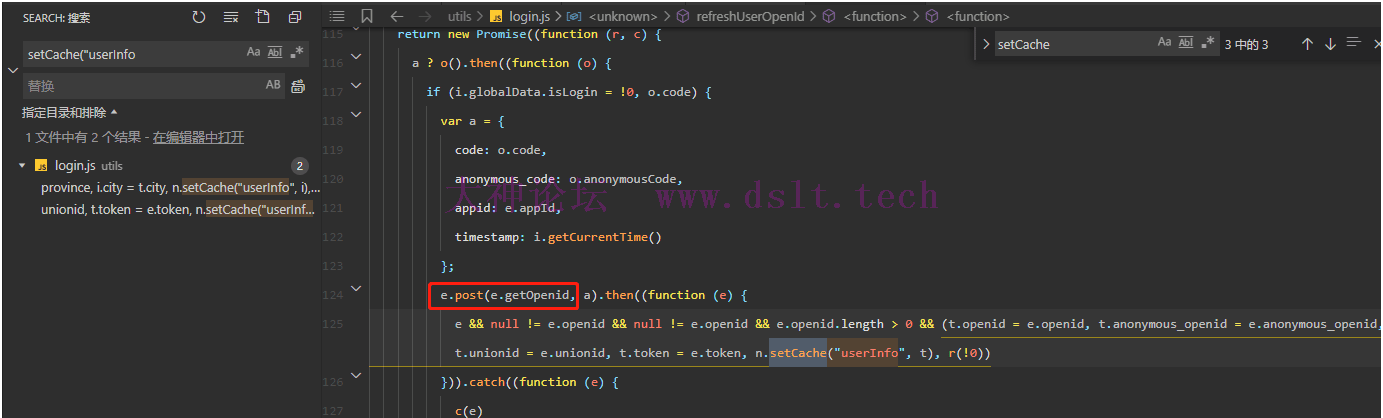Expand replace mode in the find widget
The width and height of the screenshot is (1383, 418).
986,44
